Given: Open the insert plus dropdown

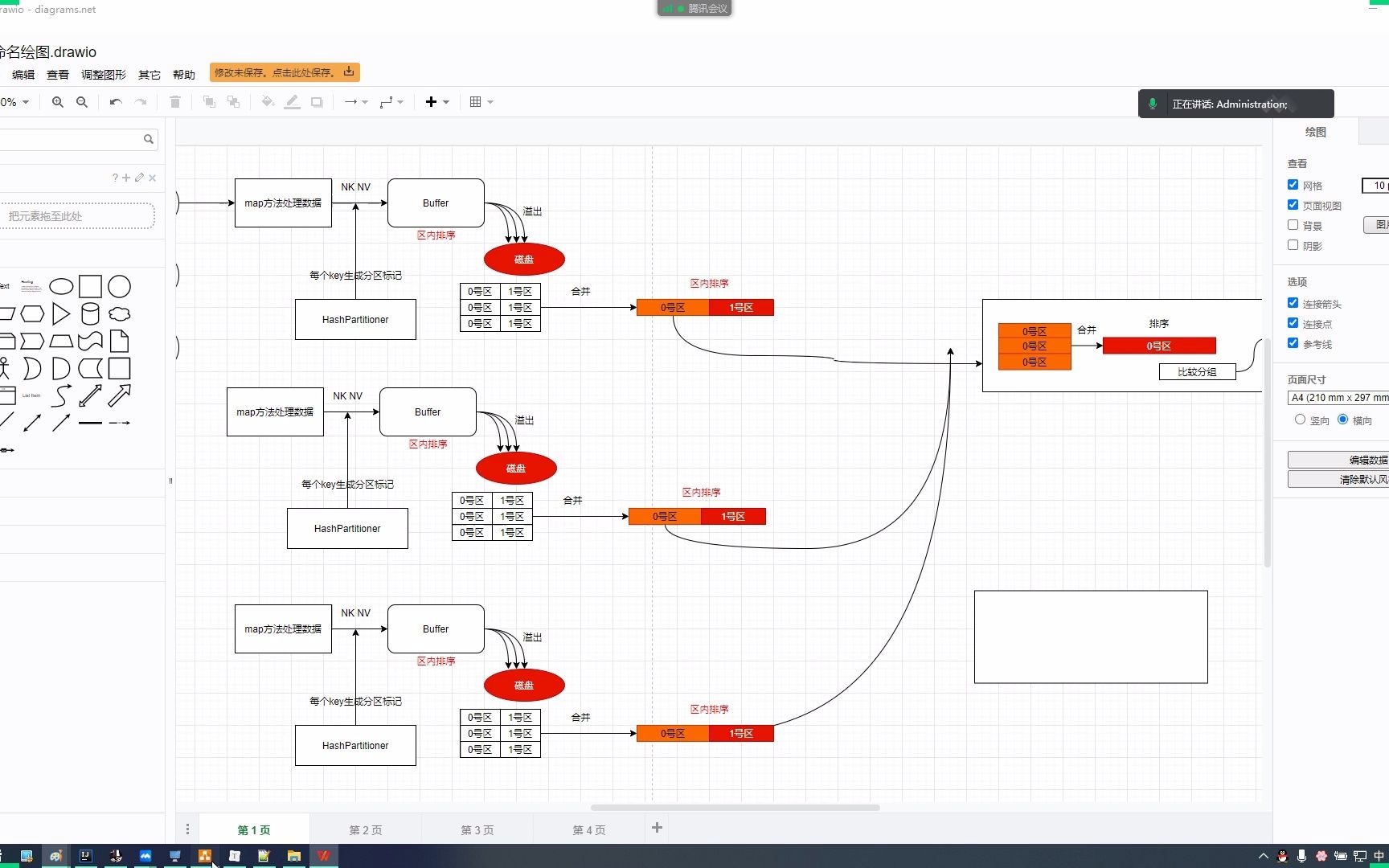Looking at the screenshot, I should [x=437, y=102].
